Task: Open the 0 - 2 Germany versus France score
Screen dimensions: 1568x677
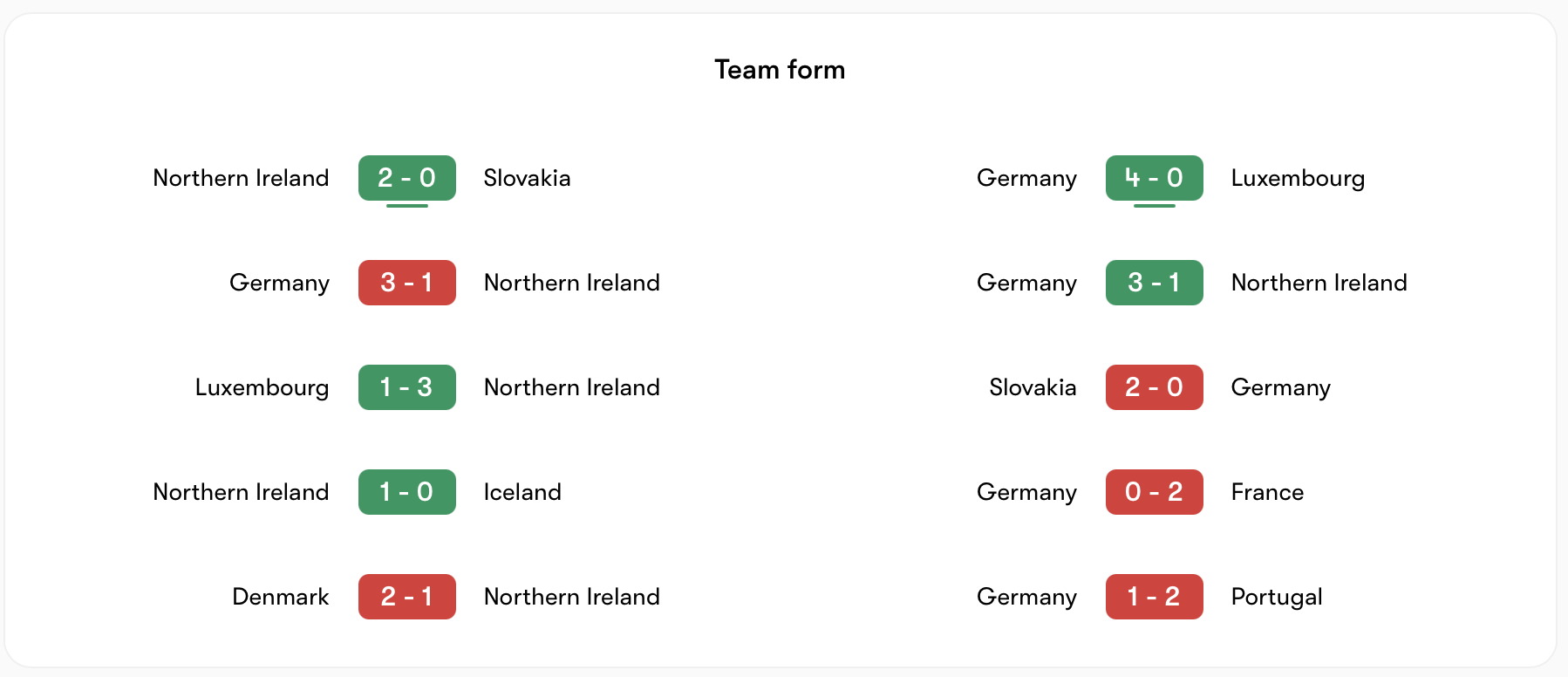Action: tap(1154, 492)
